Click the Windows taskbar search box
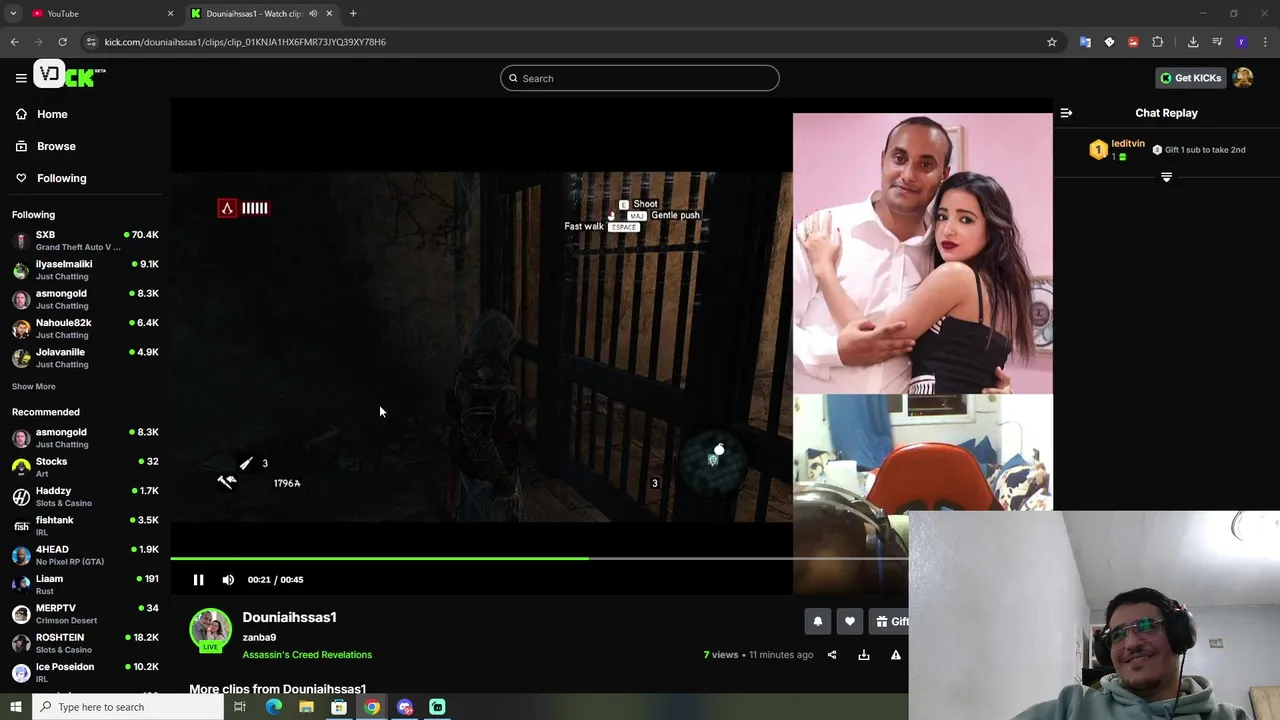 pyautogui.click(x=127, y=707)
